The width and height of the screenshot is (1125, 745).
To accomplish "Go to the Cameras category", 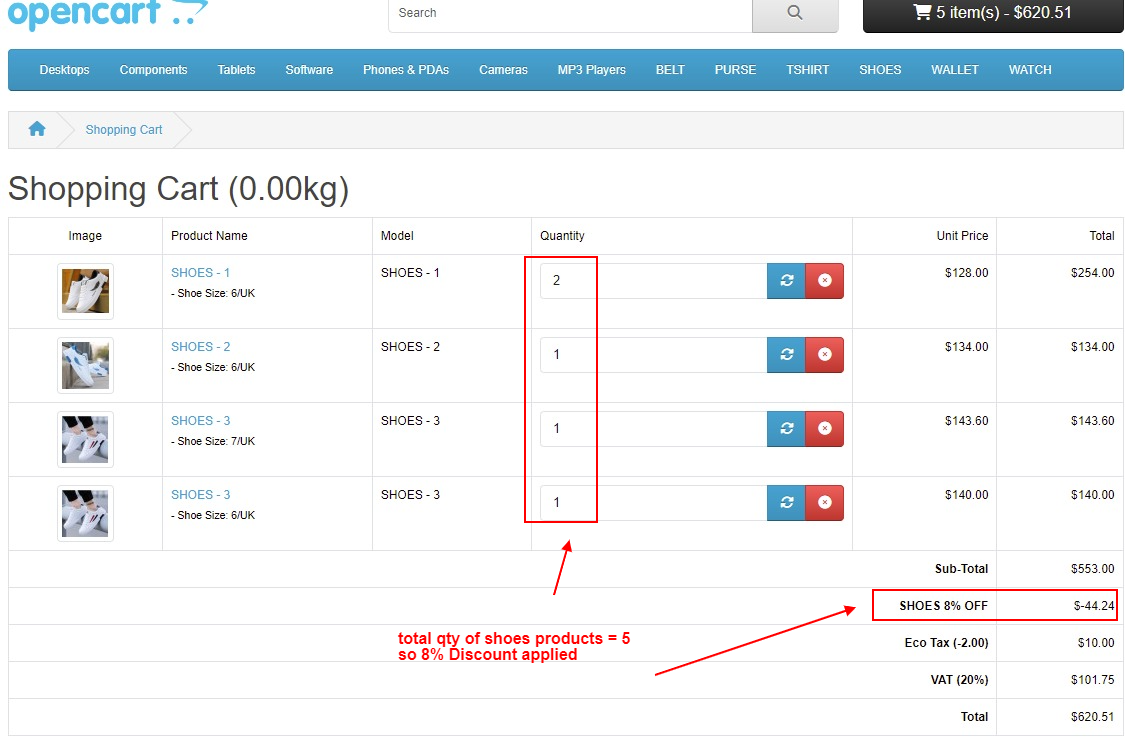I will (503, 70).
